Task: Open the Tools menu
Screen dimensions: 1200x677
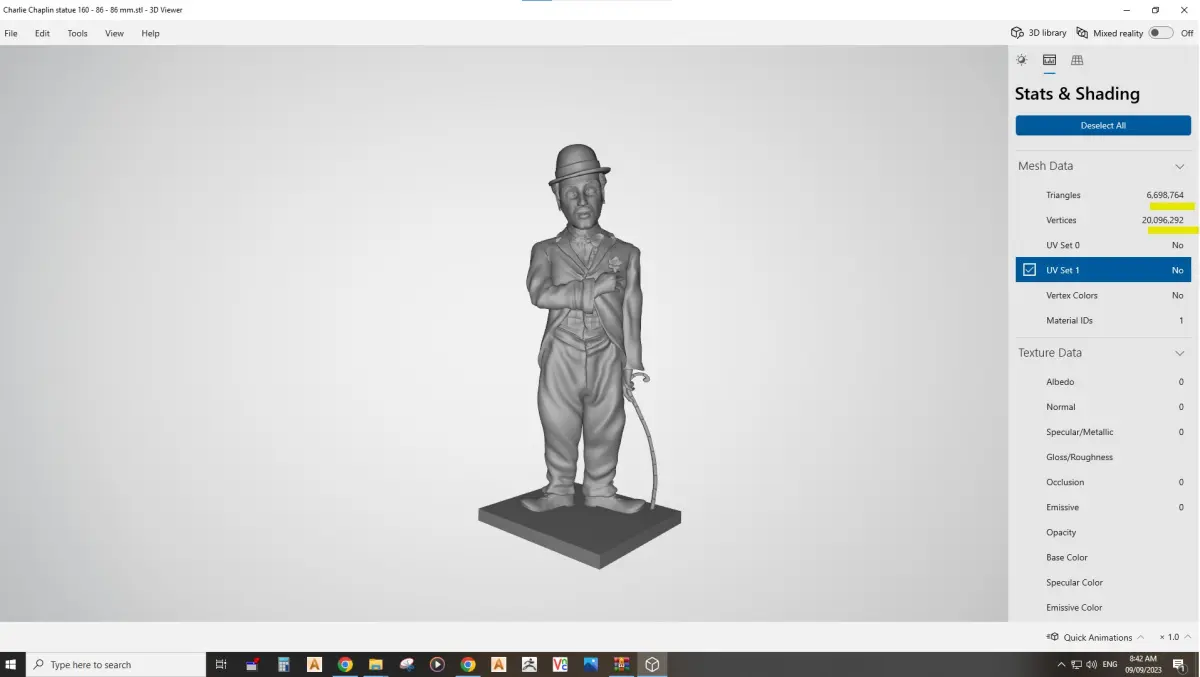Action: (77, 33)
